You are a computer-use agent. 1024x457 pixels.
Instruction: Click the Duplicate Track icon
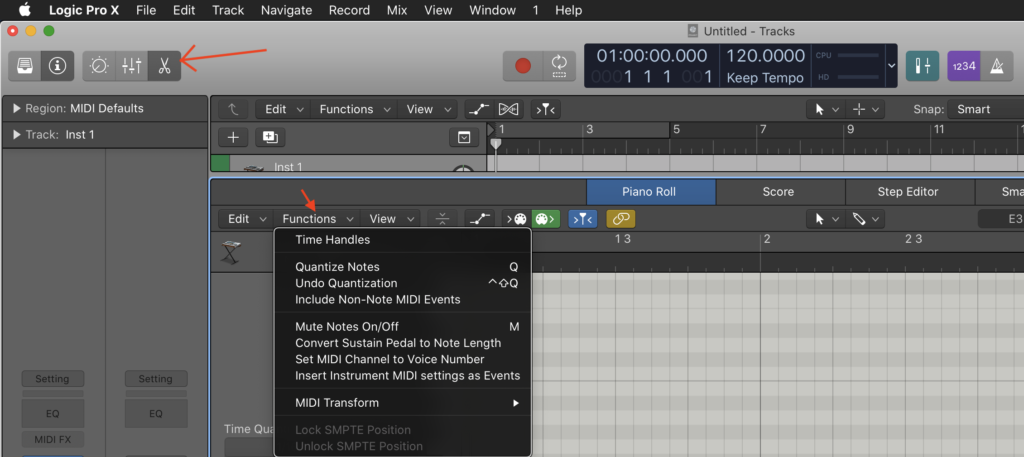(270, 137)
